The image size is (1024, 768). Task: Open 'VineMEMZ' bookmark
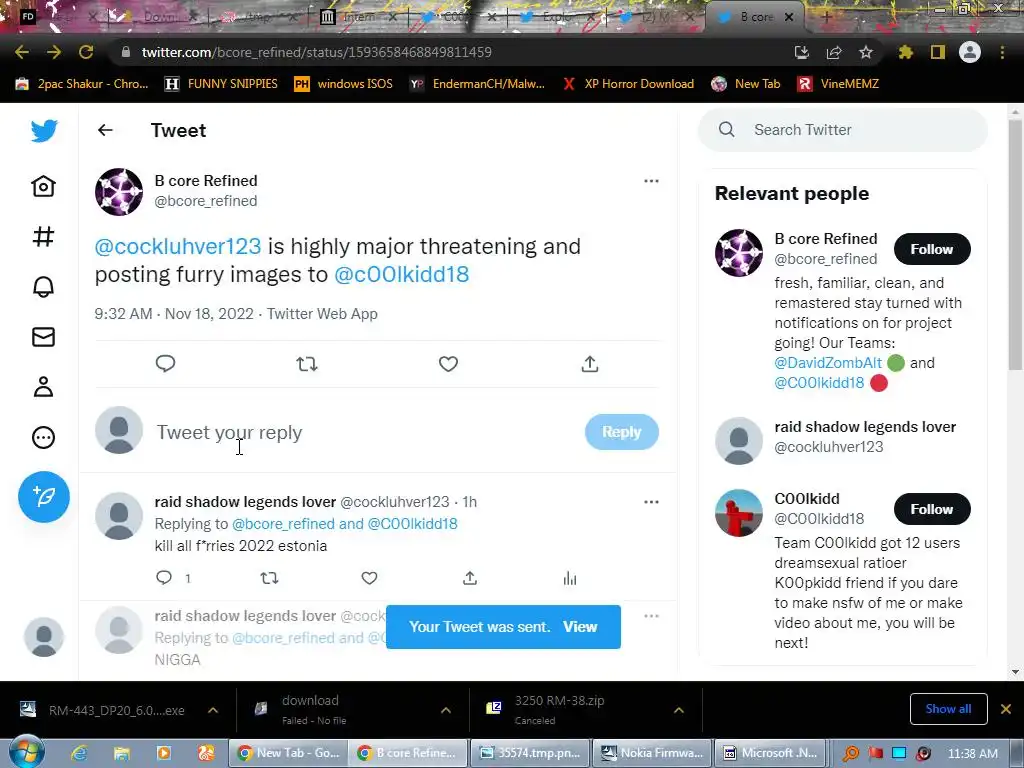(839, 84)
